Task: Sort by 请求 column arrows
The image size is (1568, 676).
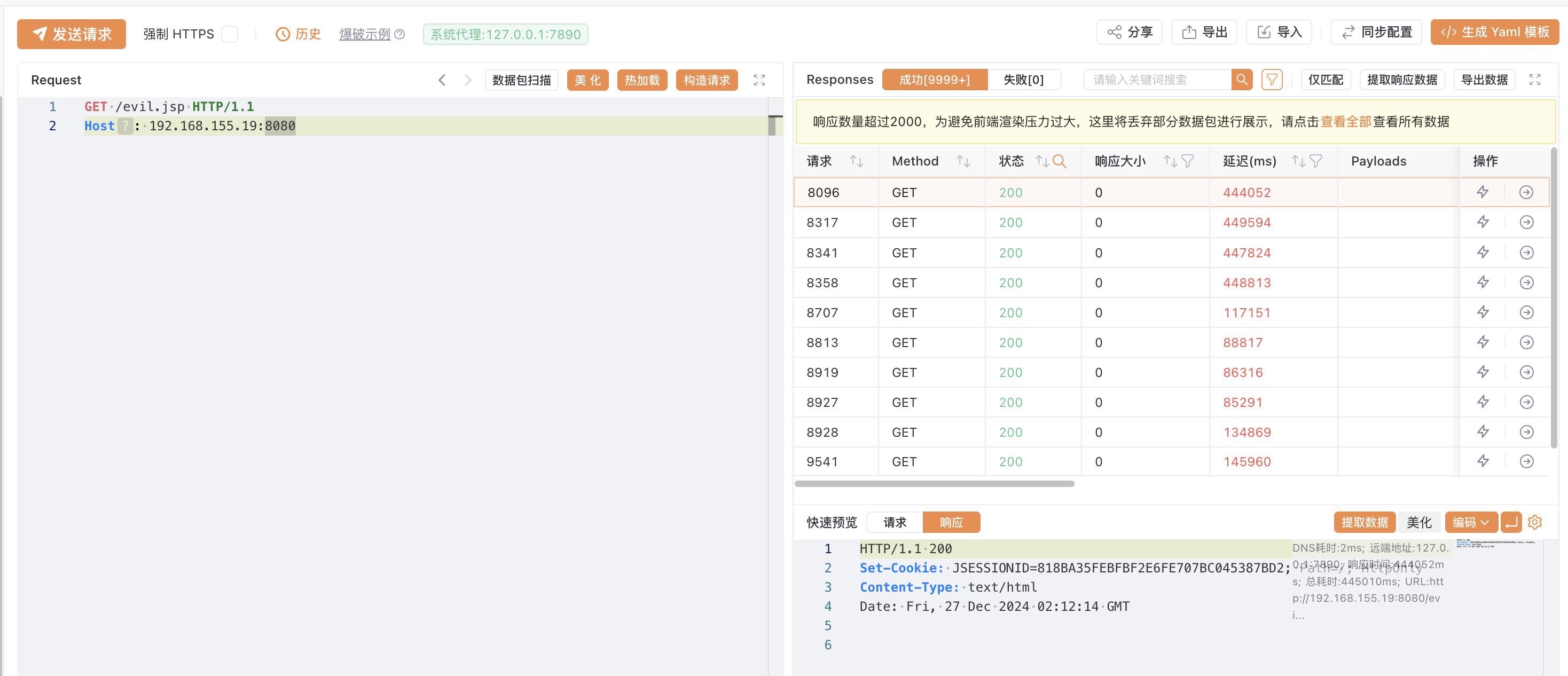Action: [857, 161]
